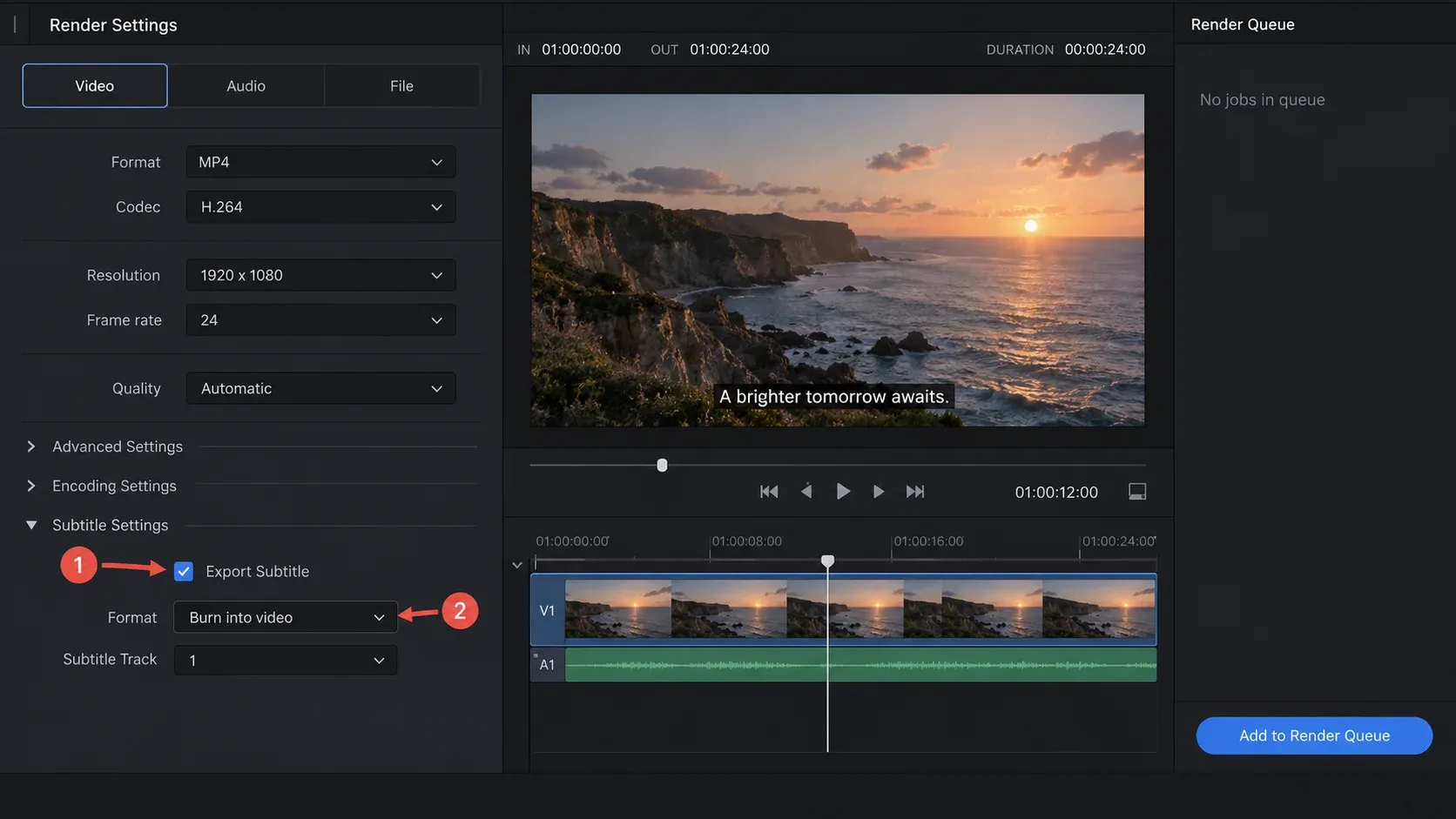Select the V1 video track header
This screenshot has height=819, width=1456.
(548, 611)
